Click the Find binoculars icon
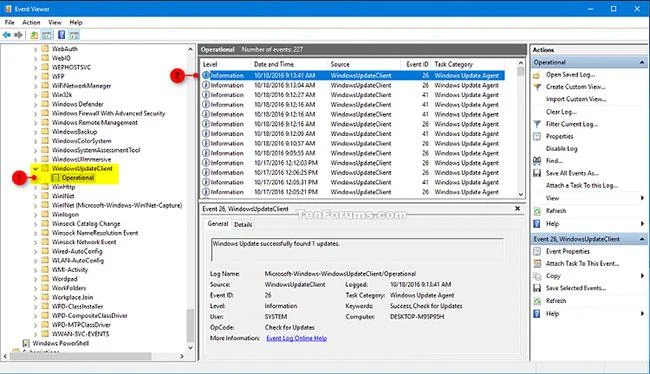The height and width of the screenshot is (374, 650). tap(537, 161)
